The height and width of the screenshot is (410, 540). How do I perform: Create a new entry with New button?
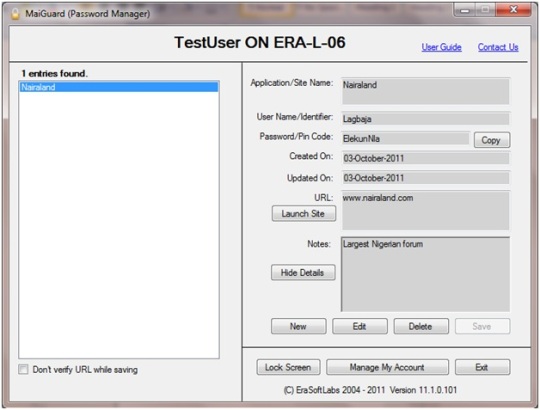[x=298, y=326]
